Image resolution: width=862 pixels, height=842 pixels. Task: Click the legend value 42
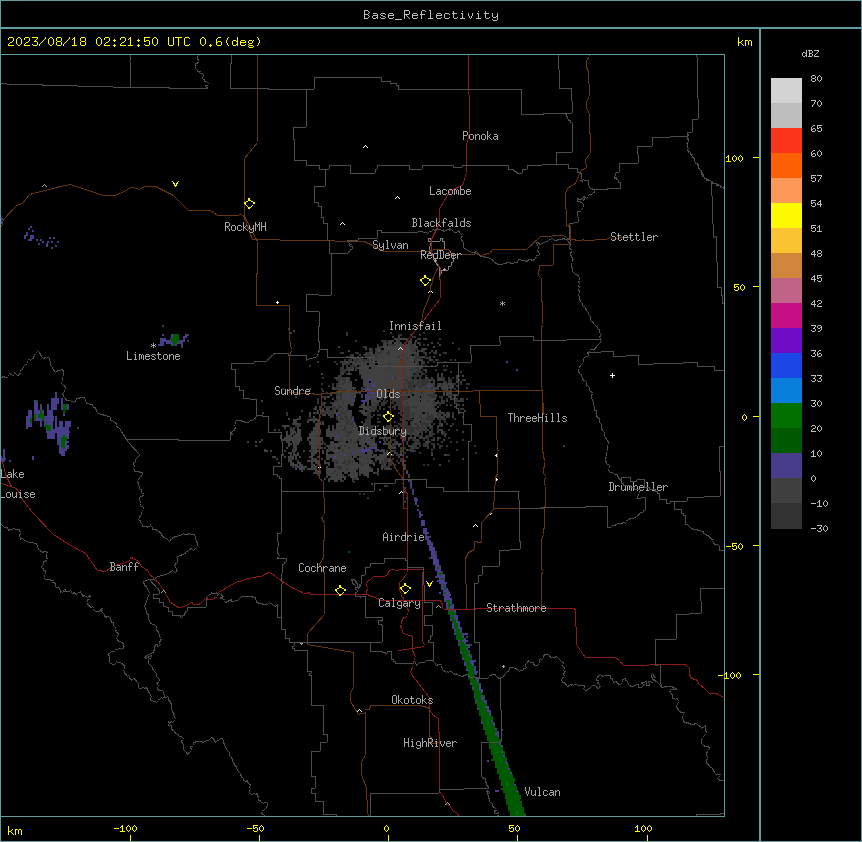pyautogui.click(x=816, y=303)
